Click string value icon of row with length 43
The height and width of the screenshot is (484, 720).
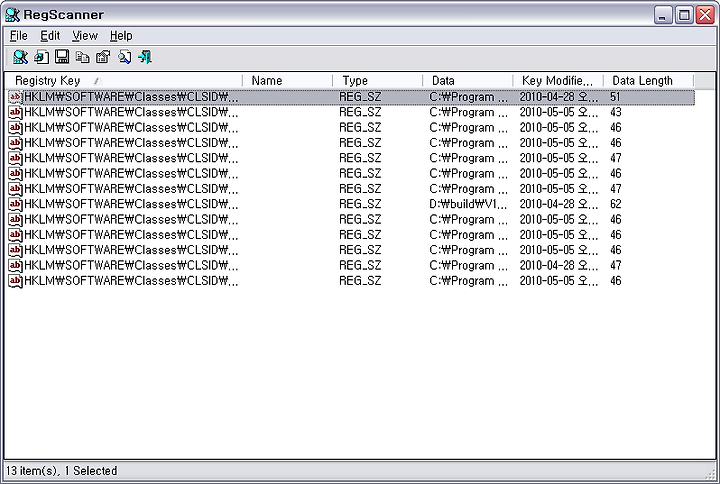[15, 112]
